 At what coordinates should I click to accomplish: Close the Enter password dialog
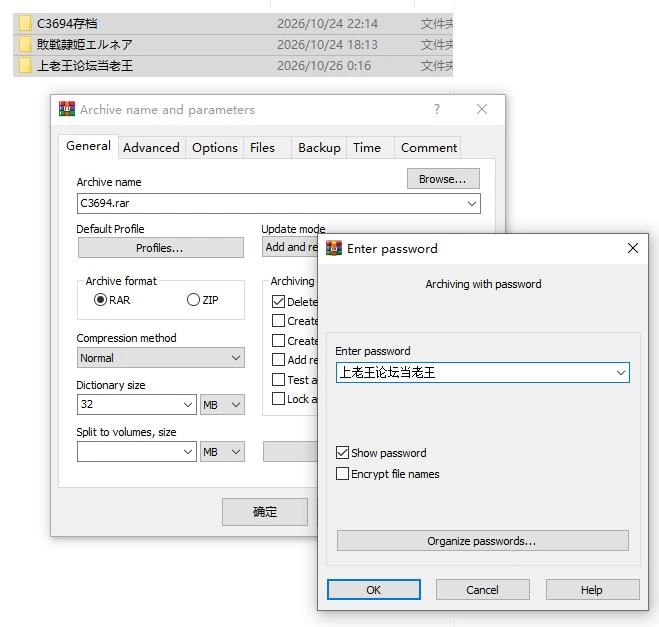pyautogui.click(x=633, y=248)
